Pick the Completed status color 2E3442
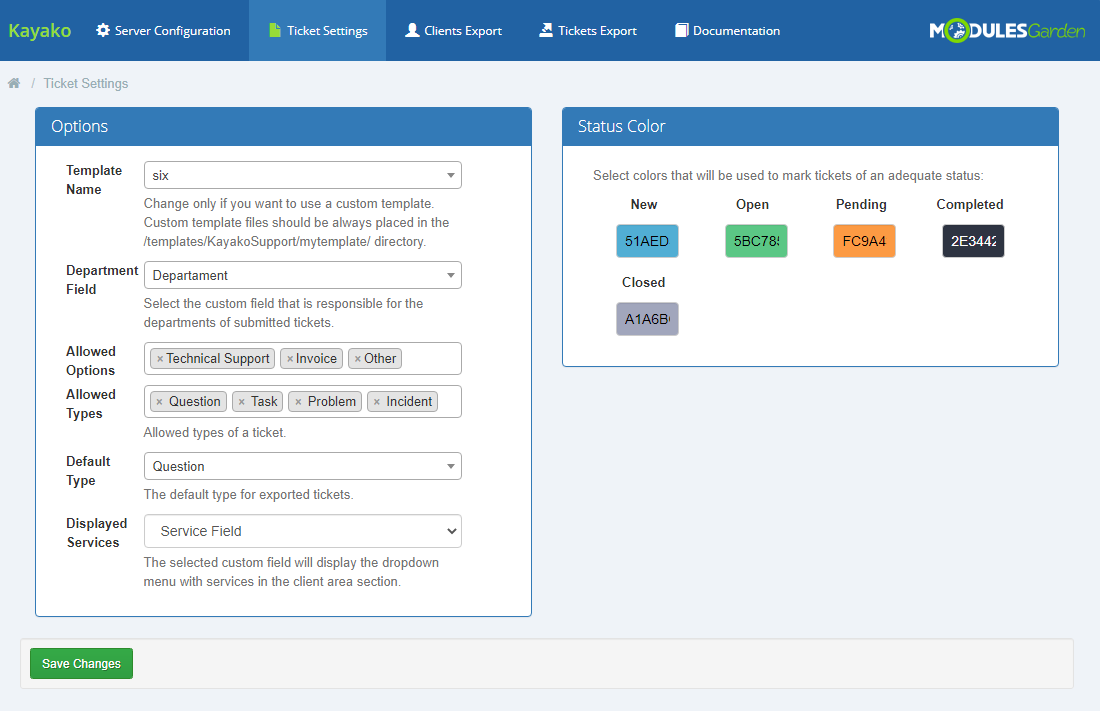The width and height of the screenshot is (1100, 711). pos(973,241)
